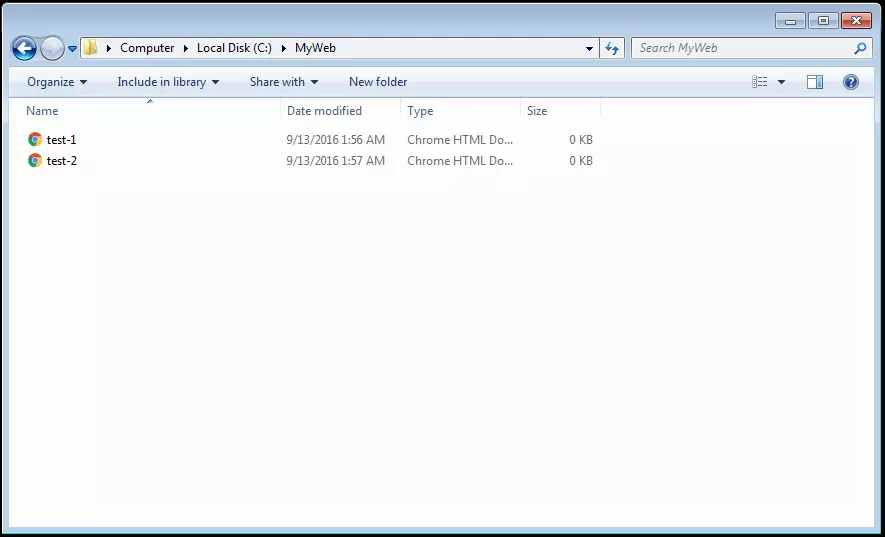Select the test-2 file name
885x537 pixels.
pos(62,161)
